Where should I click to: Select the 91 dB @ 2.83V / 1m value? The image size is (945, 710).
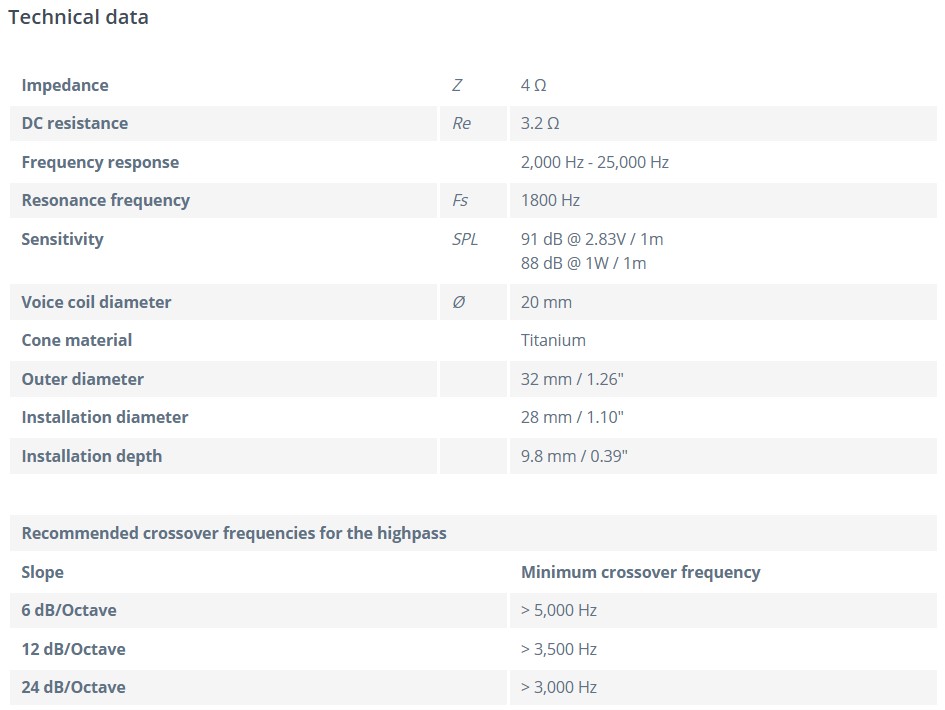(x=592, y=239)
